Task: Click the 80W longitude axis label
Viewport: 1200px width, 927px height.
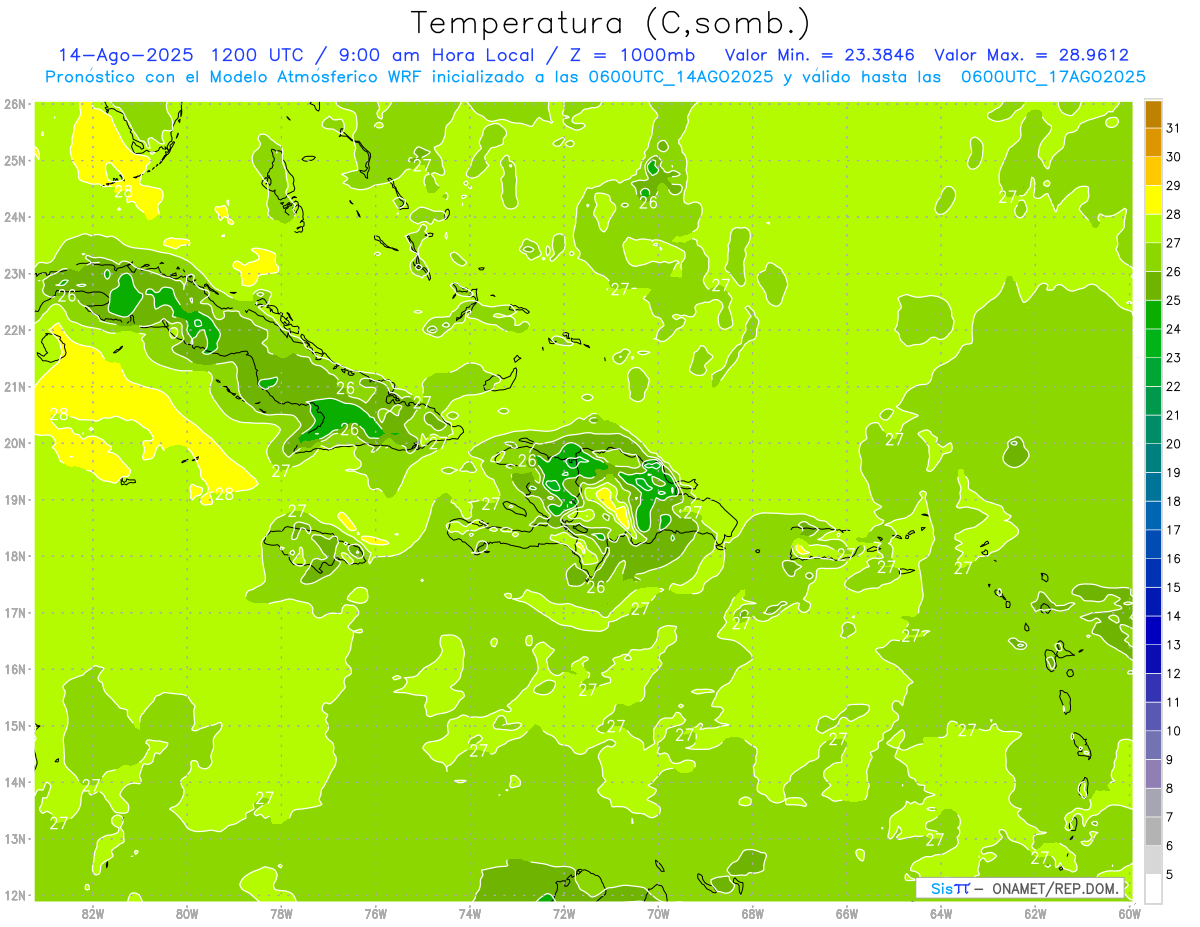Action: [x=187, y=913]
